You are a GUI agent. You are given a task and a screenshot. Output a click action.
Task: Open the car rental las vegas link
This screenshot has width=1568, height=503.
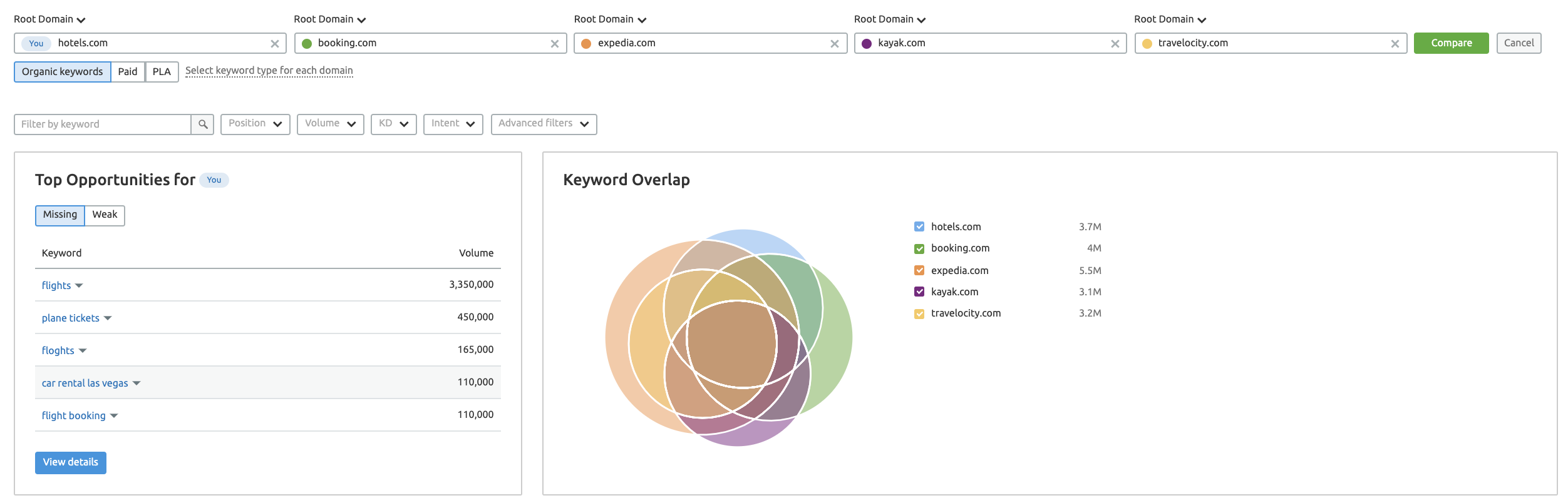pos(85,384)
